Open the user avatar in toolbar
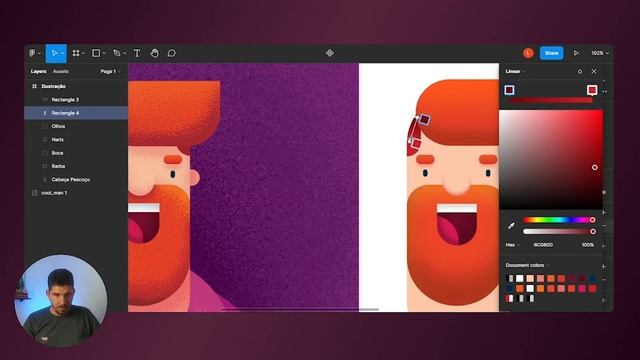Viewport: 640px width, 360px height. (x=528, y=53)
